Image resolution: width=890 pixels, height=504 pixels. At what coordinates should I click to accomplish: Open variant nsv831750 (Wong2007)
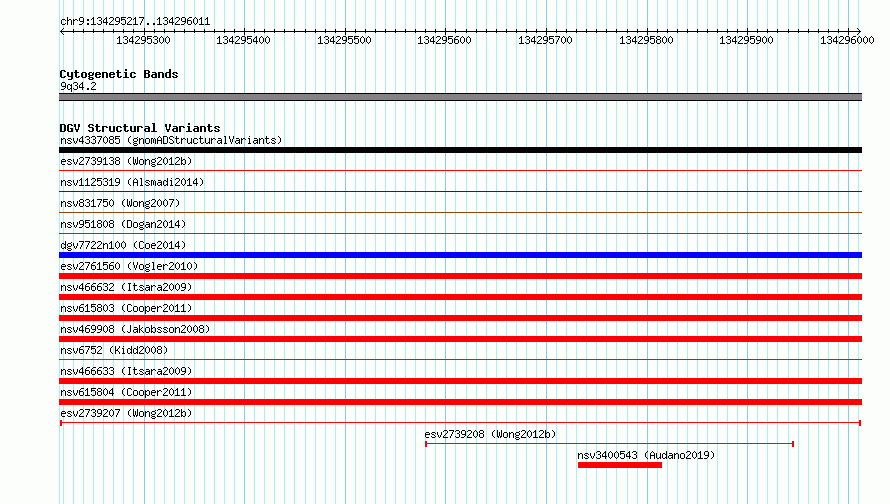120,203
